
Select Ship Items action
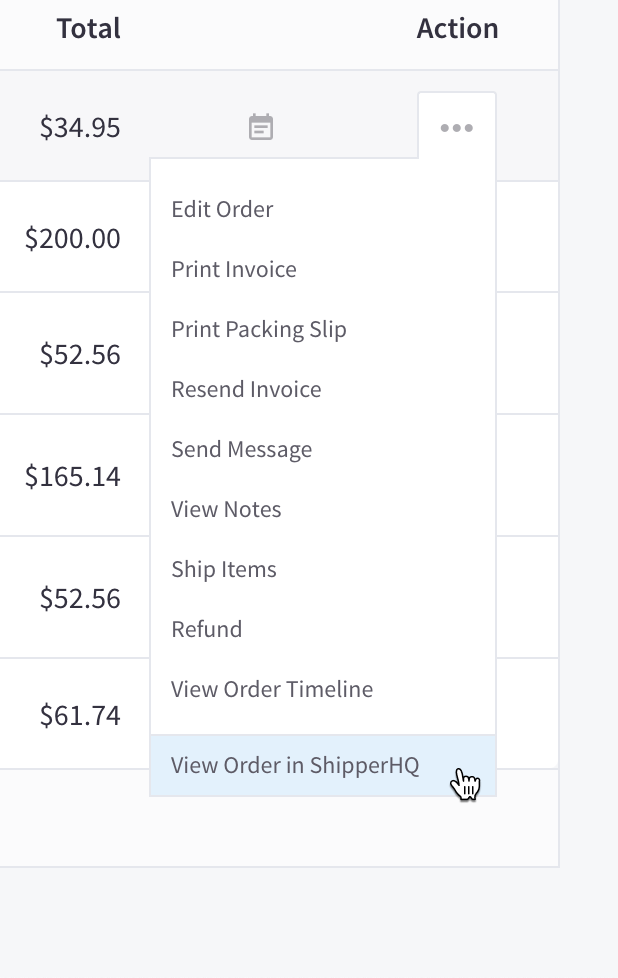click(224, 569)
